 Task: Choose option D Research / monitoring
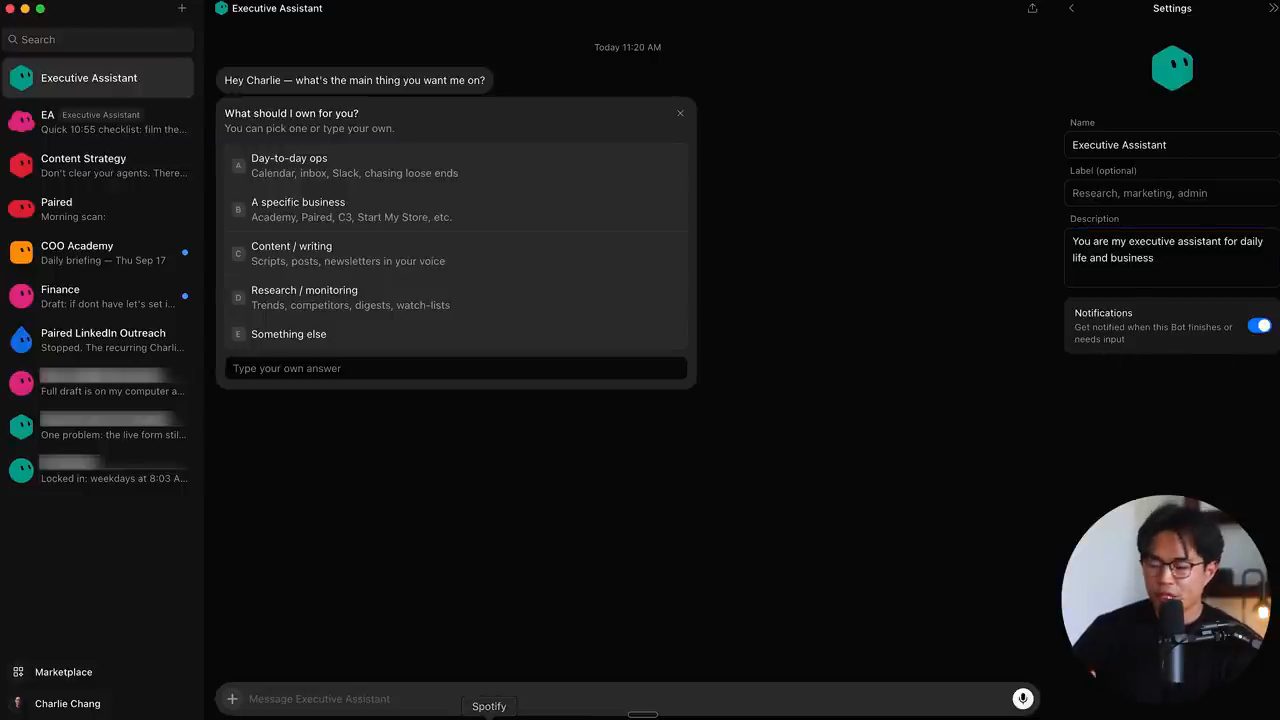[x=456, y=297]
